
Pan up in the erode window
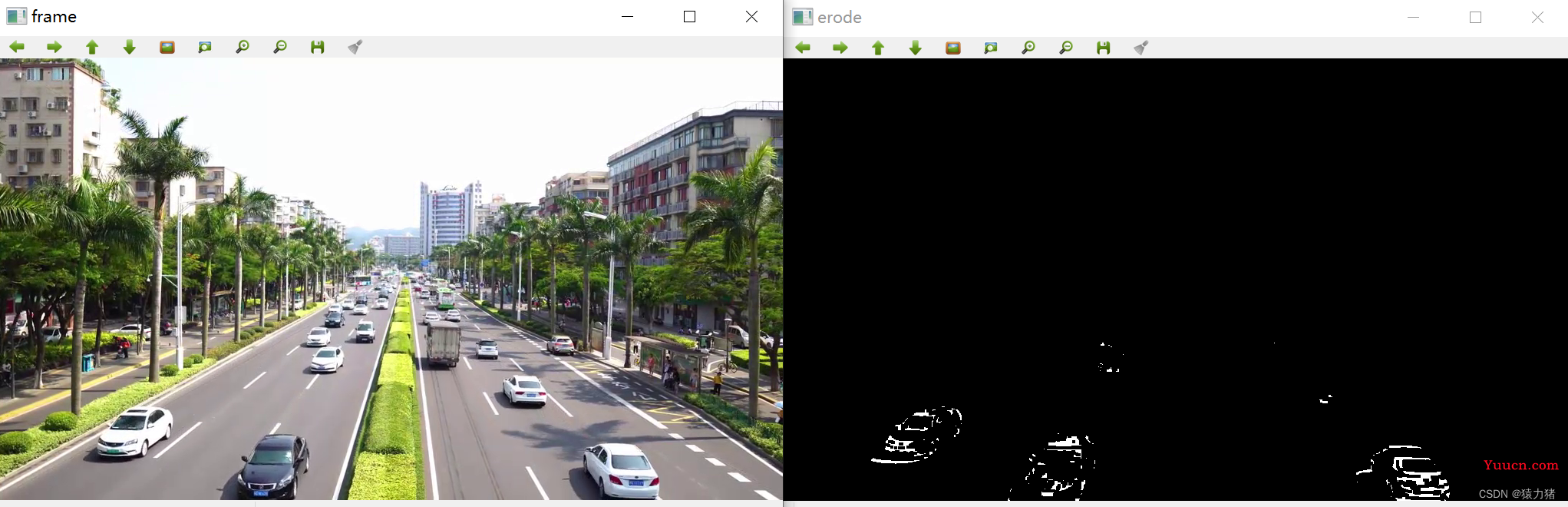pyautogui.click(x=878, y=48)
